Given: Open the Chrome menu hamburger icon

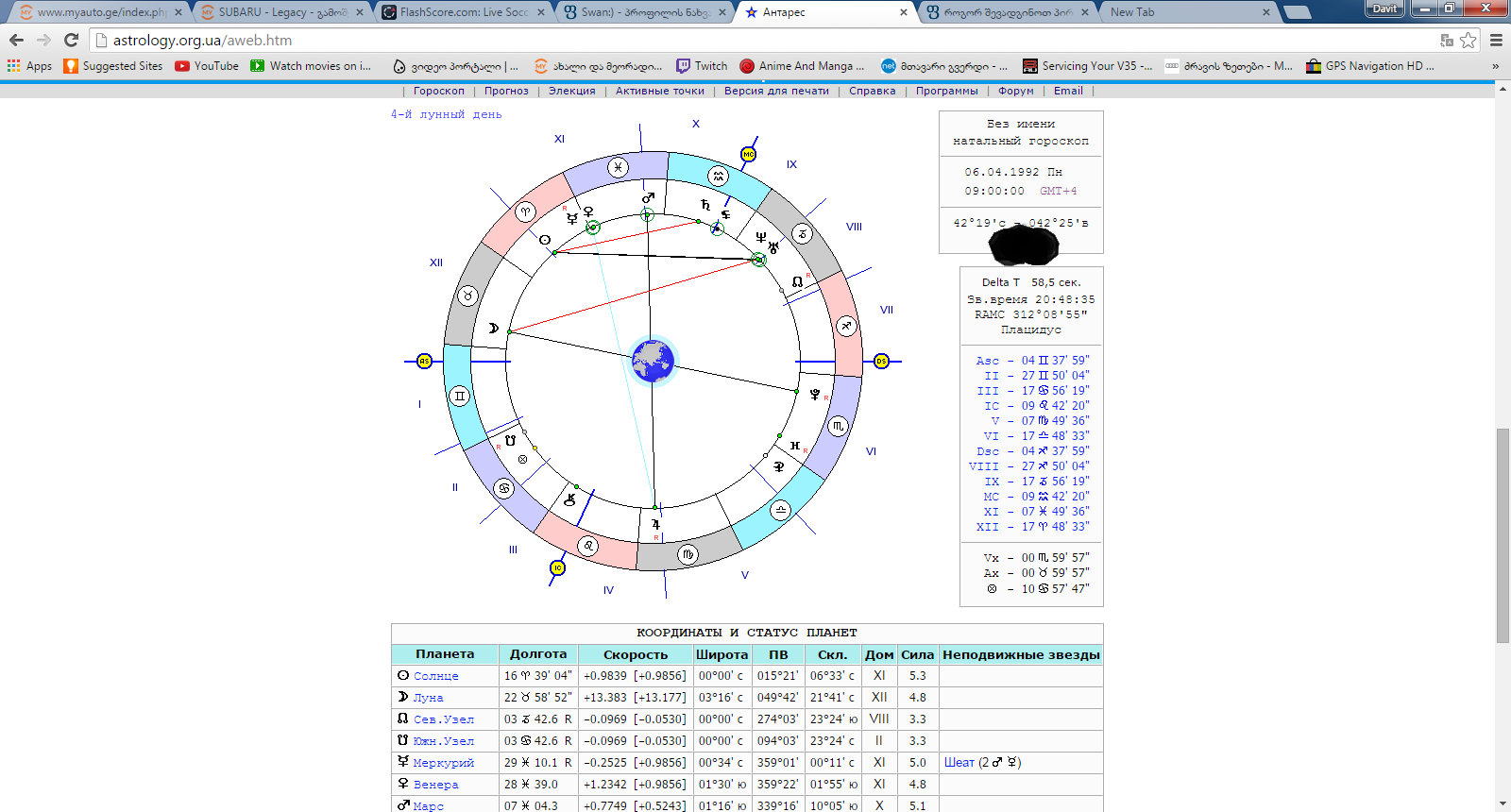Looking at the screenshot, I should tap(1496, 40).
